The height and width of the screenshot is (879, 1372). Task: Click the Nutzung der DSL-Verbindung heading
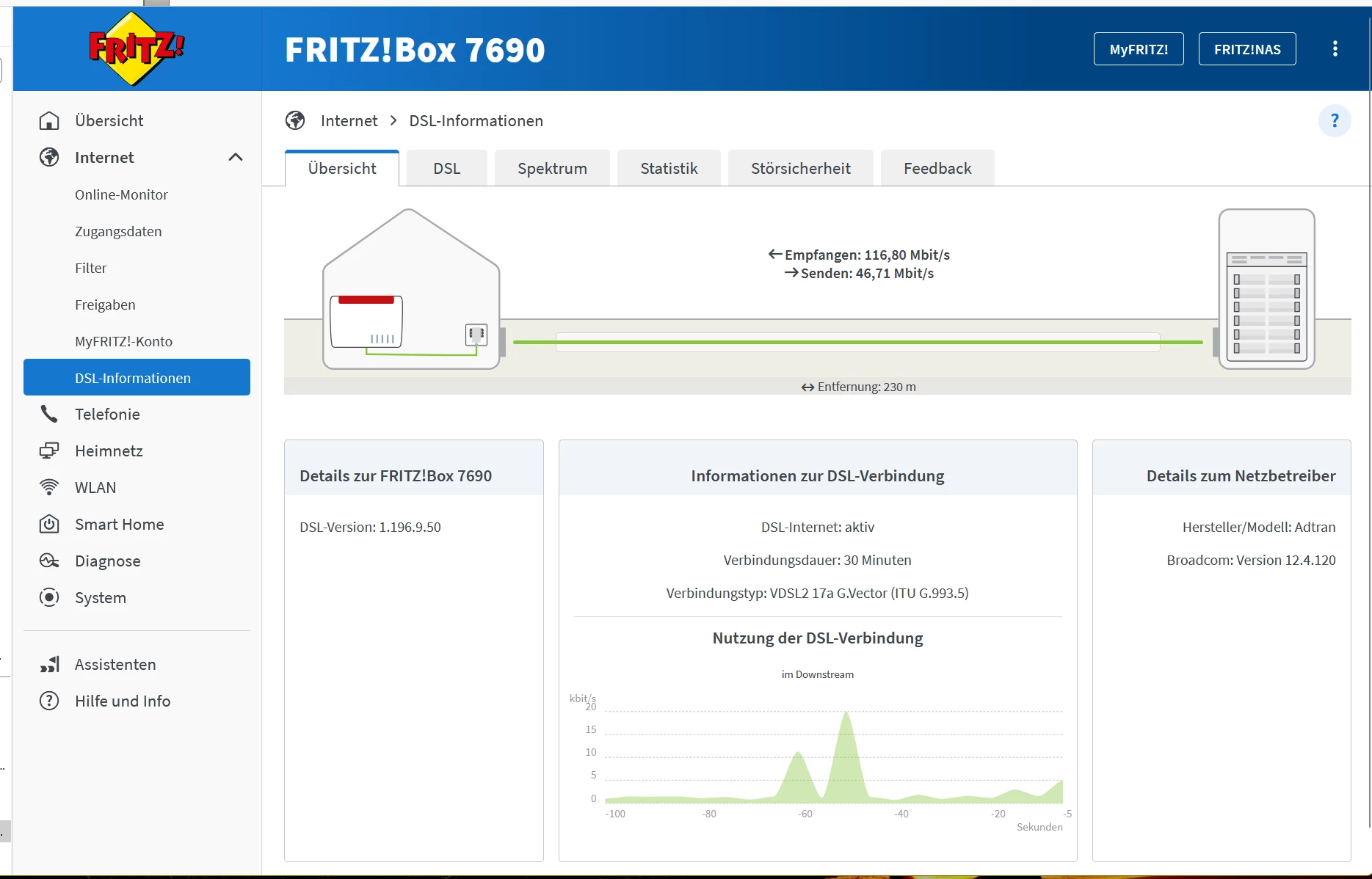coord(818,638)
